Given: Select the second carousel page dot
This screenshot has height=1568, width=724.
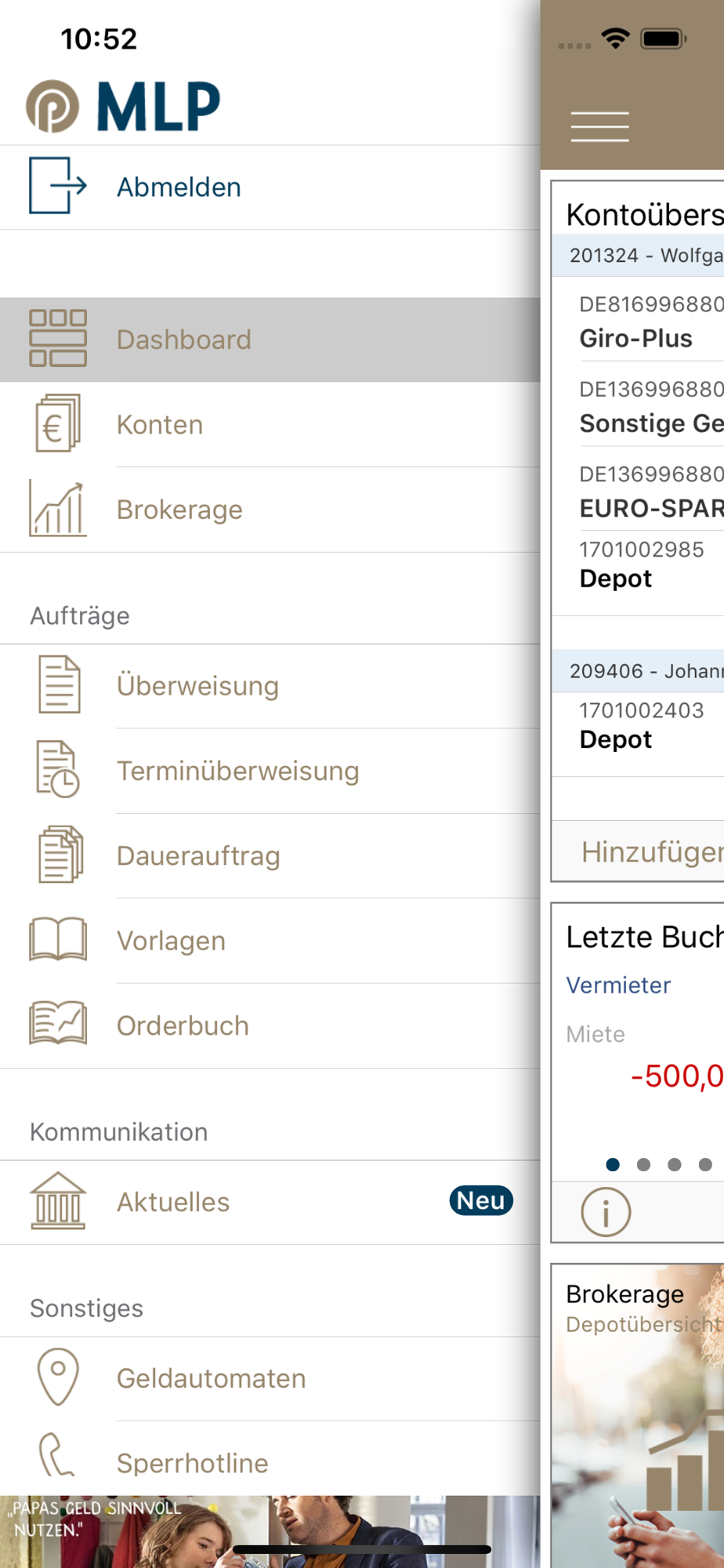Looking at the screenshot, I should click(643, 1164).
